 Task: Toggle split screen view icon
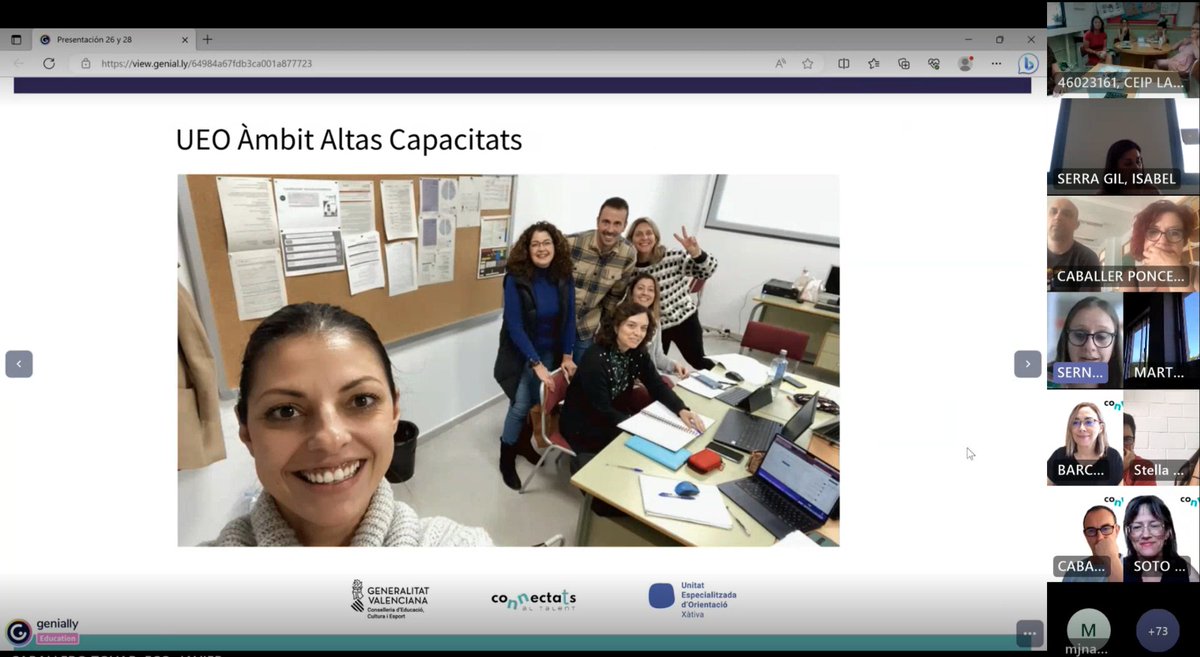(x=844, y=63)
